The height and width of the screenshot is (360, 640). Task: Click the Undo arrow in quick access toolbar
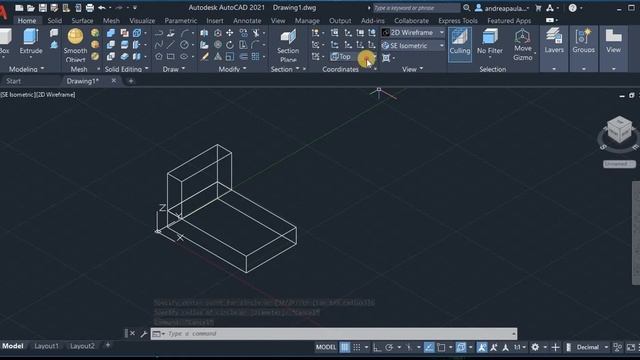tap(102, 7)
